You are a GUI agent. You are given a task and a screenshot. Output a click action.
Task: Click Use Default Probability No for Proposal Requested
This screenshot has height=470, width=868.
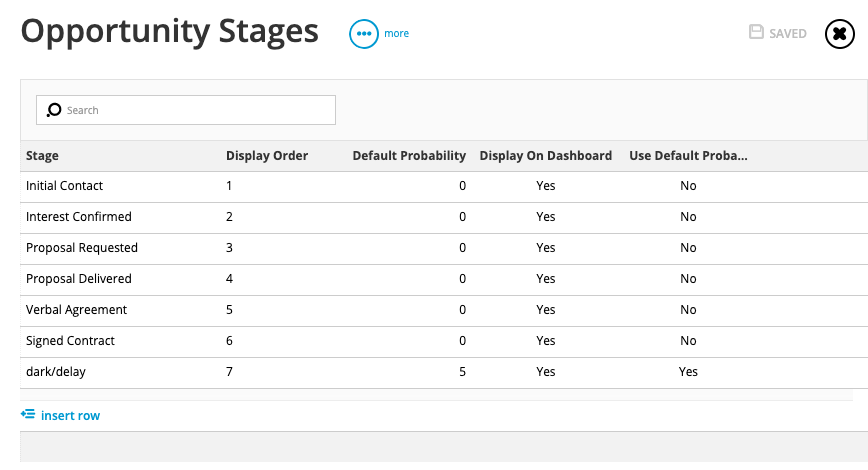(688, 247)
